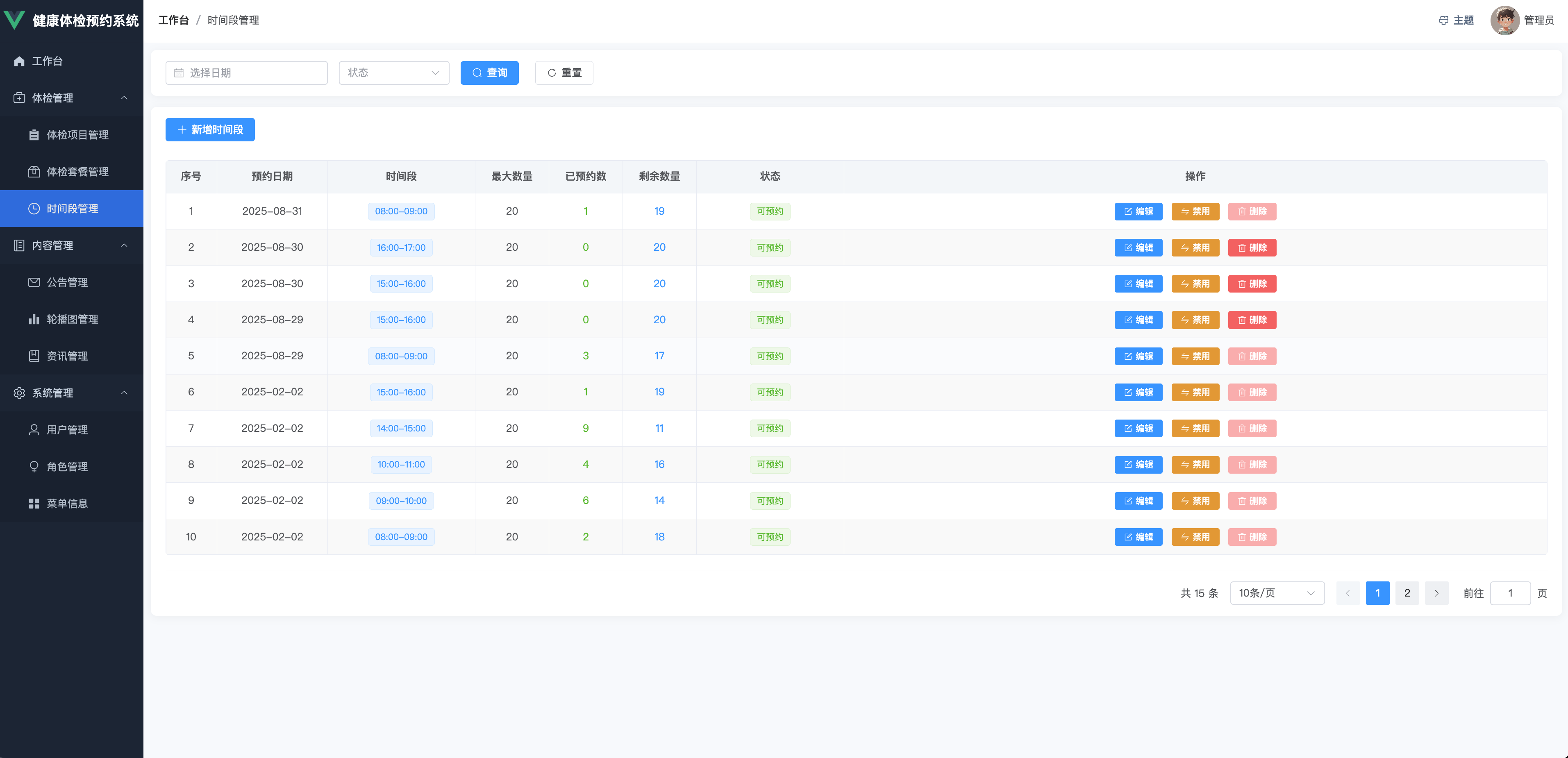
Task: Open 体检套餐管理 in sidebar
Action: 77,172
